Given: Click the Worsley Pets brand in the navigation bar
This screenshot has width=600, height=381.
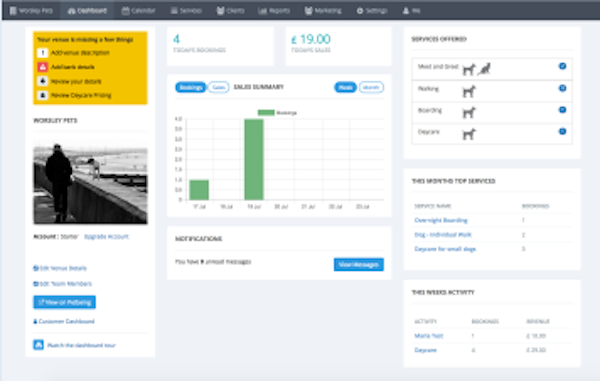Looking at the screenshot, I should click(31, 11).
